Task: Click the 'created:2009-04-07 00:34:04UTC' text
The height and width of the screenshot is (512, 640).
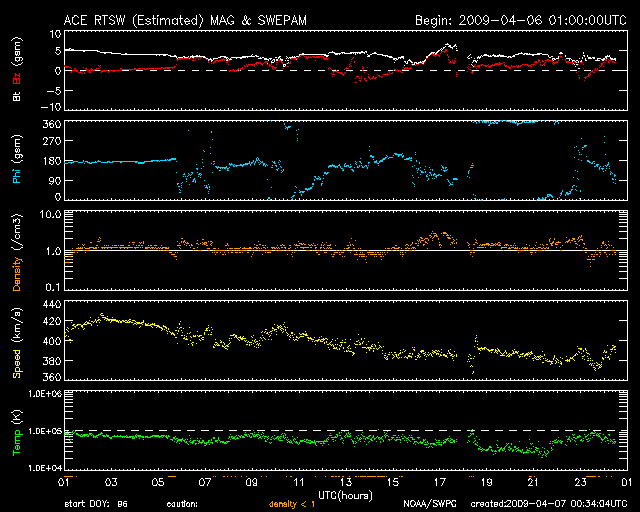Action: point(549,504)
